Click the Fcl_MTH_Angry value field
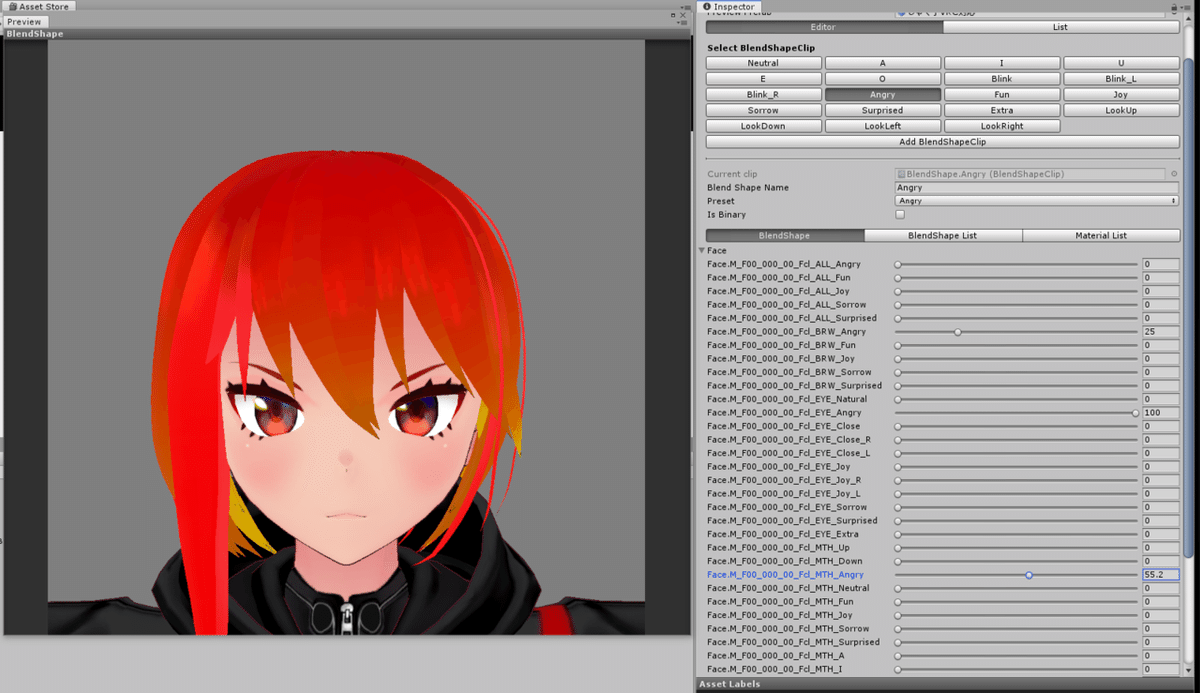 point(1160,575)
